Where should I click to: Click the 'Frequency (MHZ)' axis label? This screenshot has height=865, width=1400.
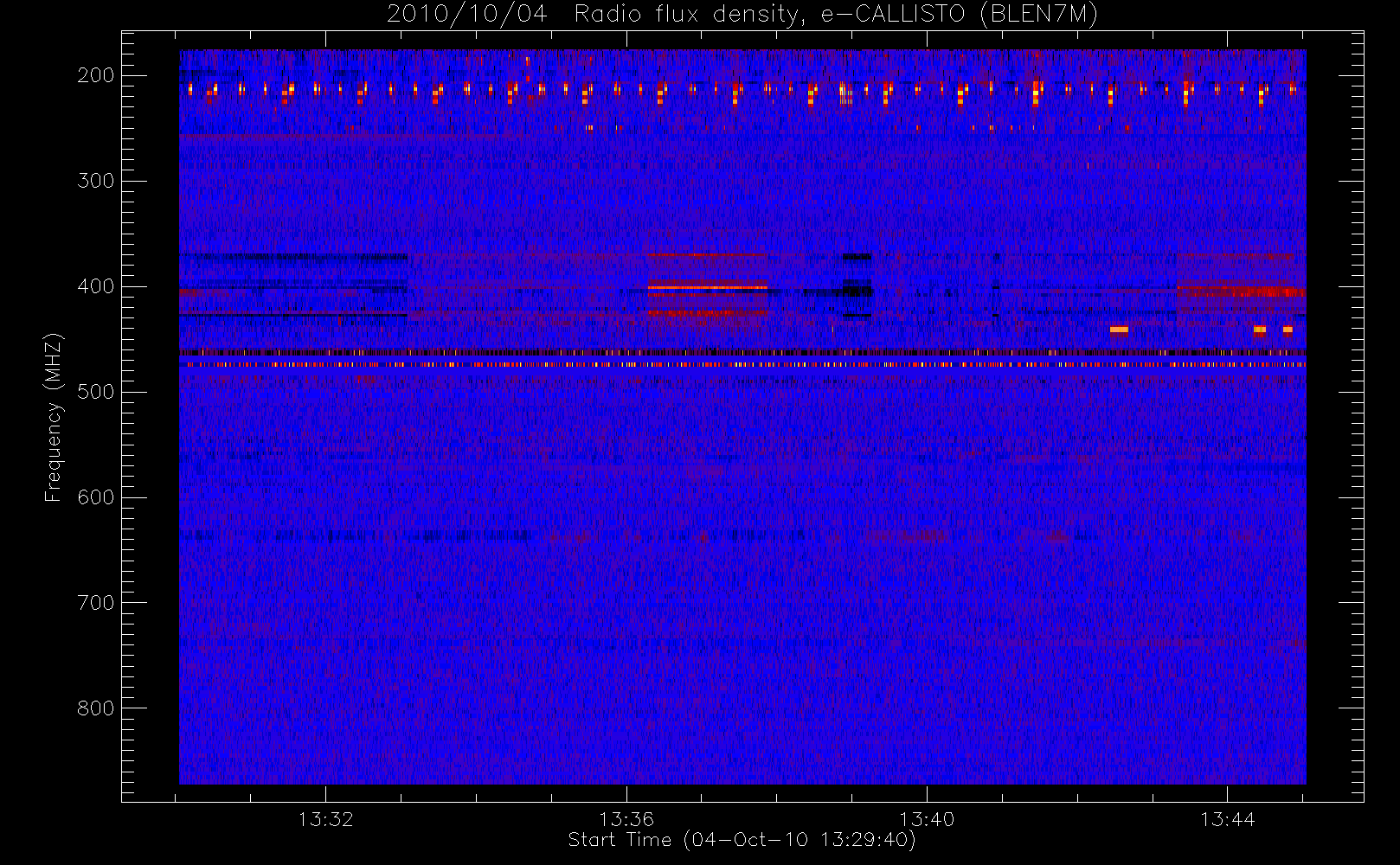[x=54, y=417]
